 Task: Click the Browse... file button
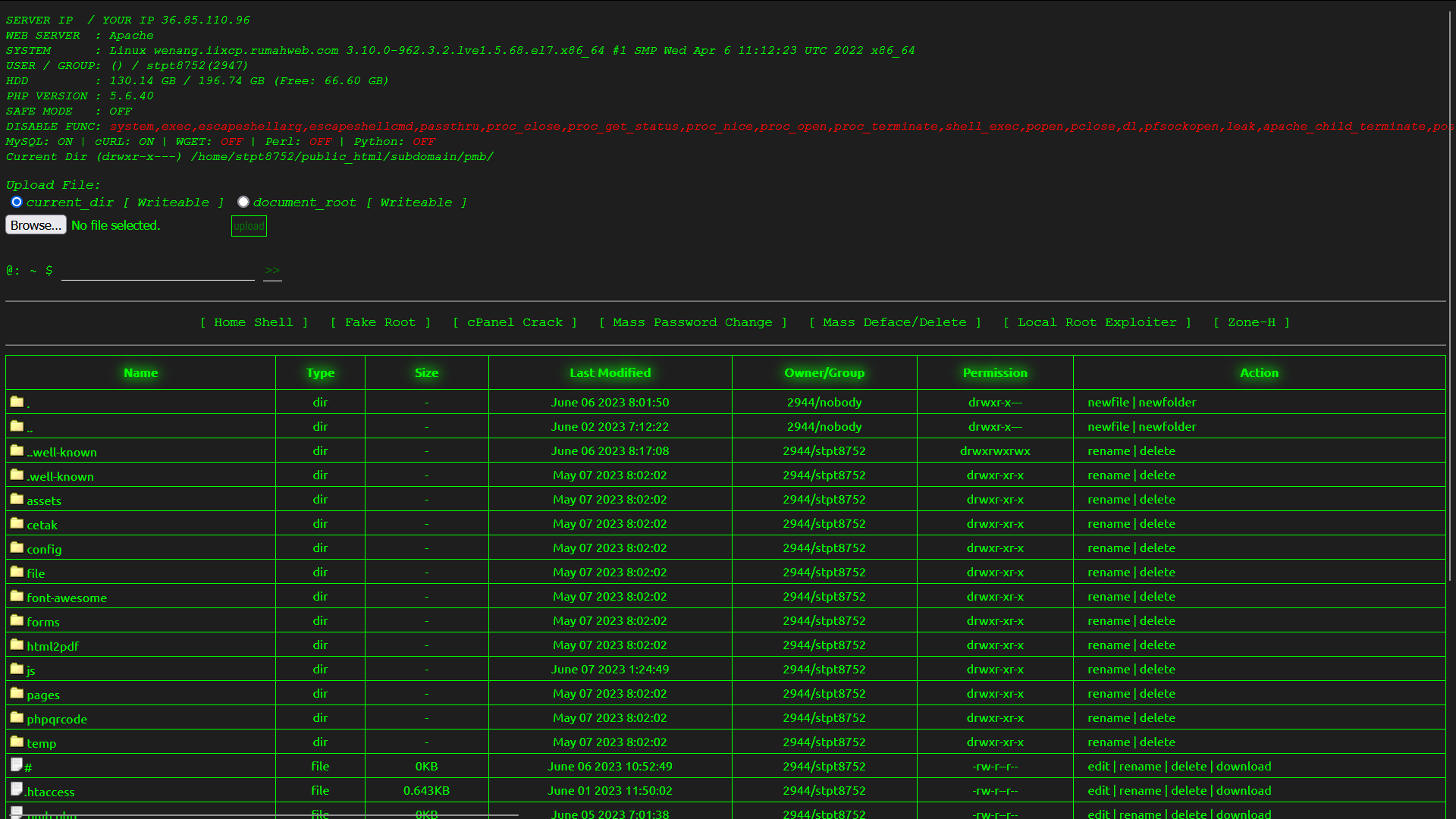click(x=36, y=225)
